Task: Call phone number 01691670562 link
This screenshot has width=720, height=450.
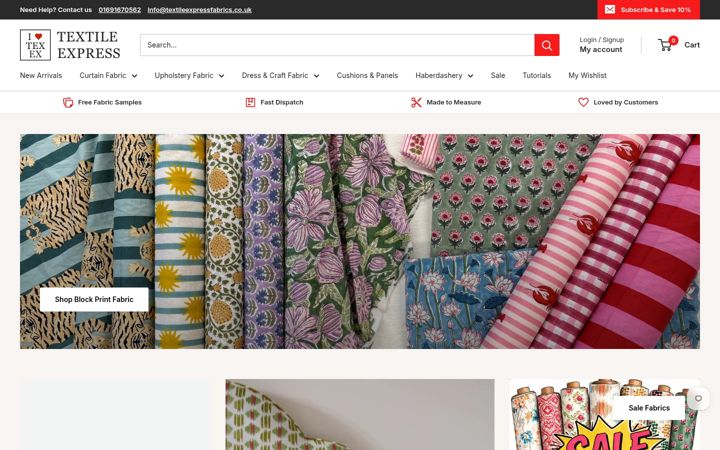Action: [119, 10]
